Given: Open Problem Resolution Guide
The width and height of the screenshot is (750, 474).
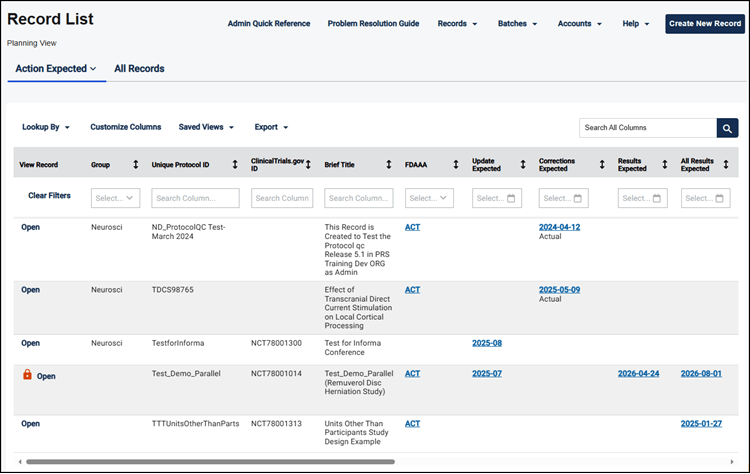Looking at the screenshot, I should (x=373, y=23).
